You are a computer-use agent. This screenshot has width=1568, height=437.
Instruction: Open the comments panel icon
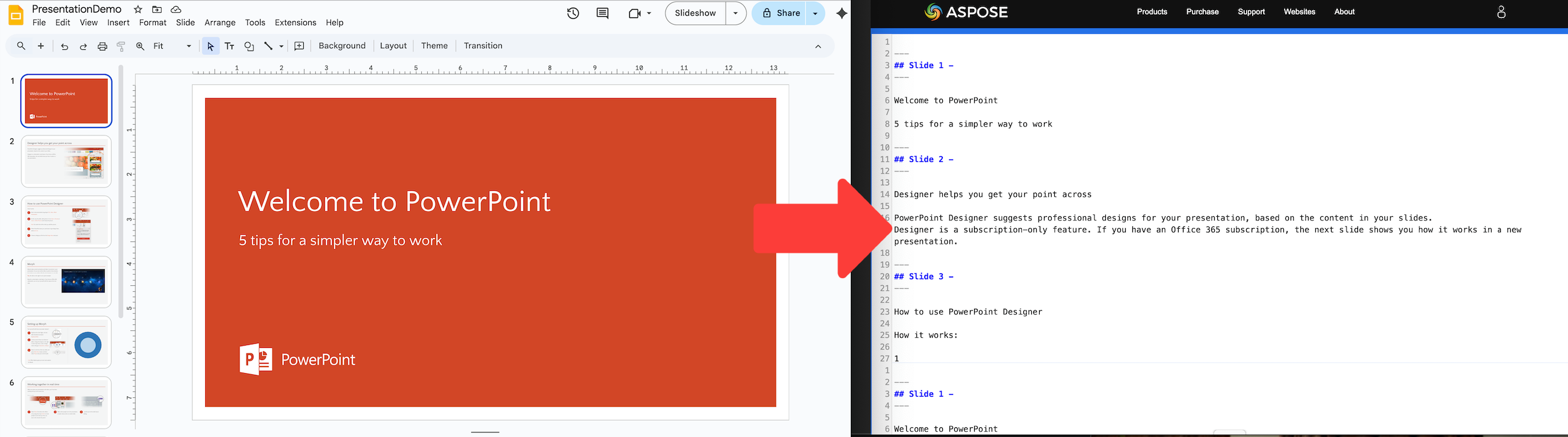(x=603, y=13)
